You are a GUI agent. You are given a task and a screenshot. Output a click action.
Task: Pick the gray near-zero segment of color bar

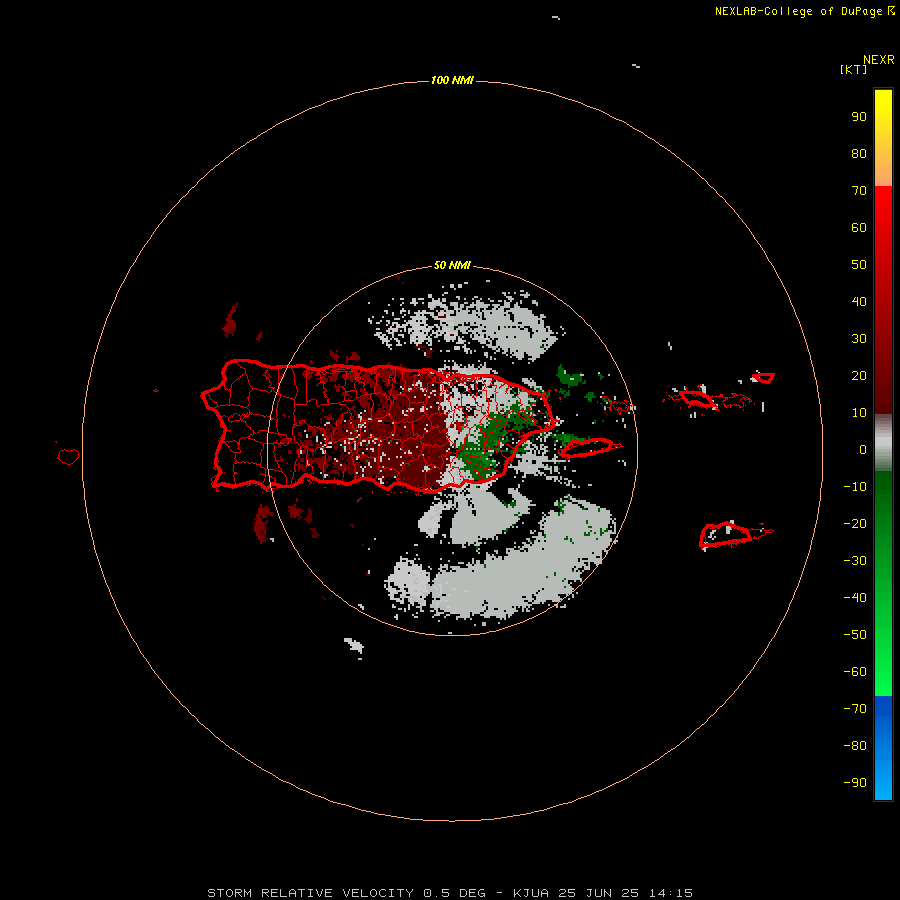(x=883, y=443)
